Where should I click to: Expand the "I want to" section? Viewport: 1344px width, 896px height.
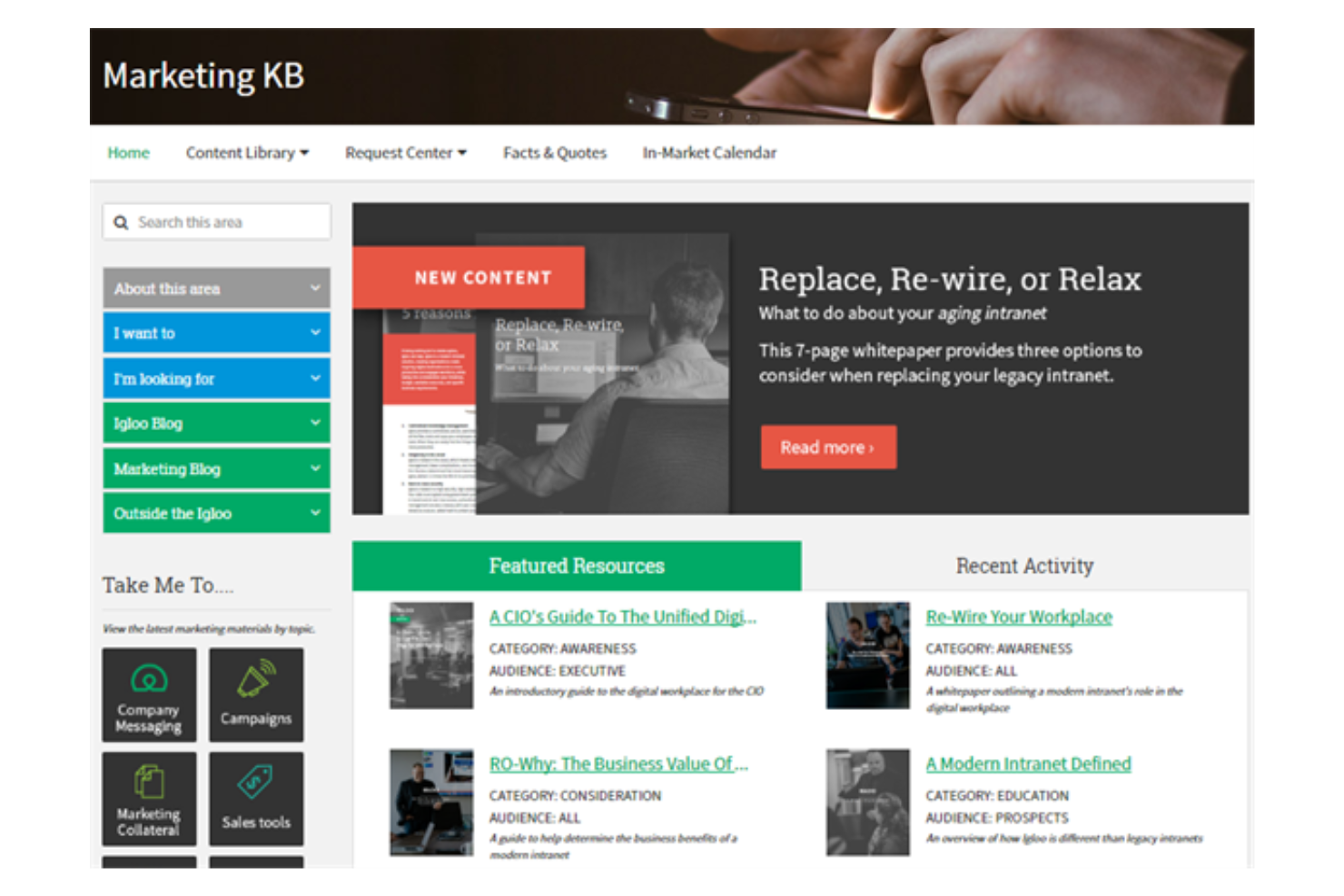point(216,333)
